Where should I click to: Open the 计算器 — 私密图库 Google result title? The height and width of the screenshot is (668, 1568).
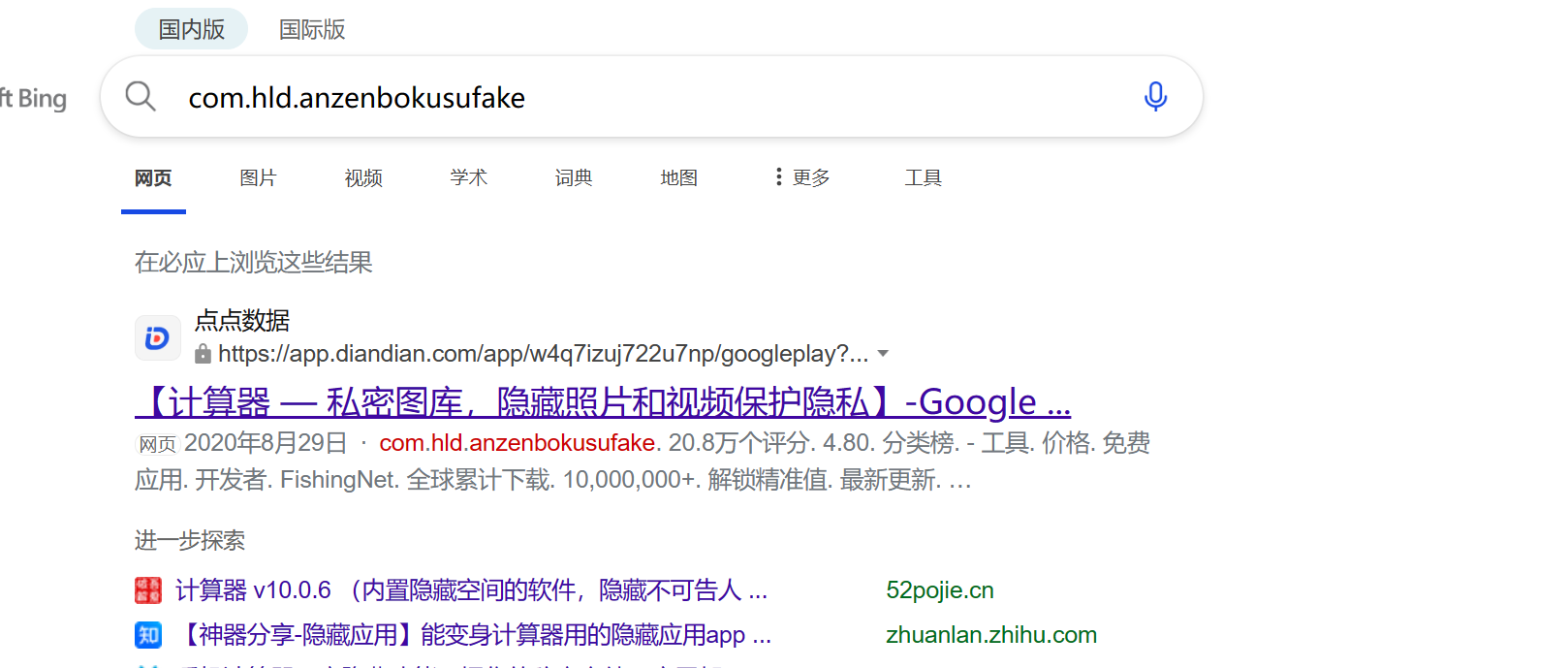pos(603,401)
